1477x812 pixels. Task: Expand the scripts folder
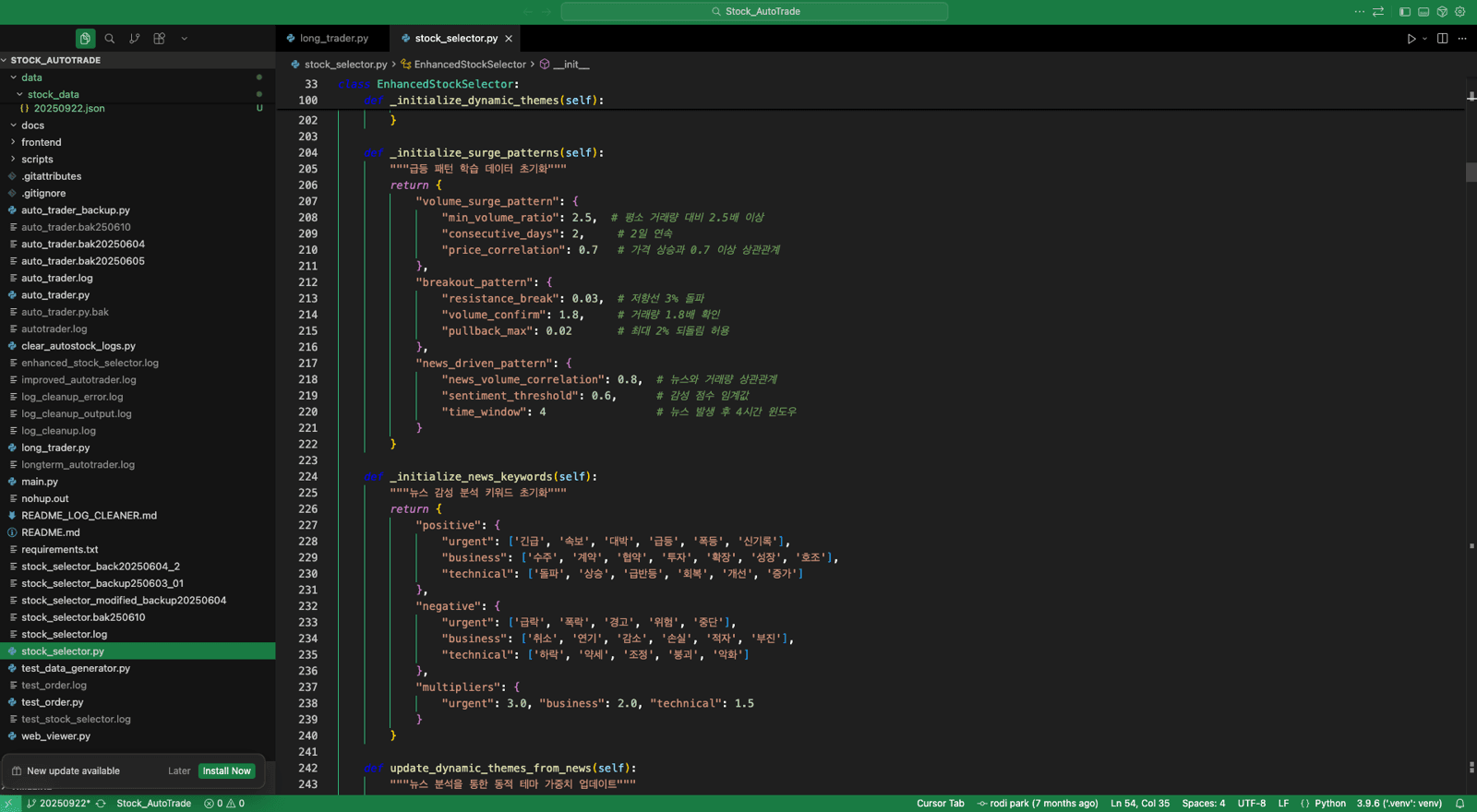[x=138, y=160]
